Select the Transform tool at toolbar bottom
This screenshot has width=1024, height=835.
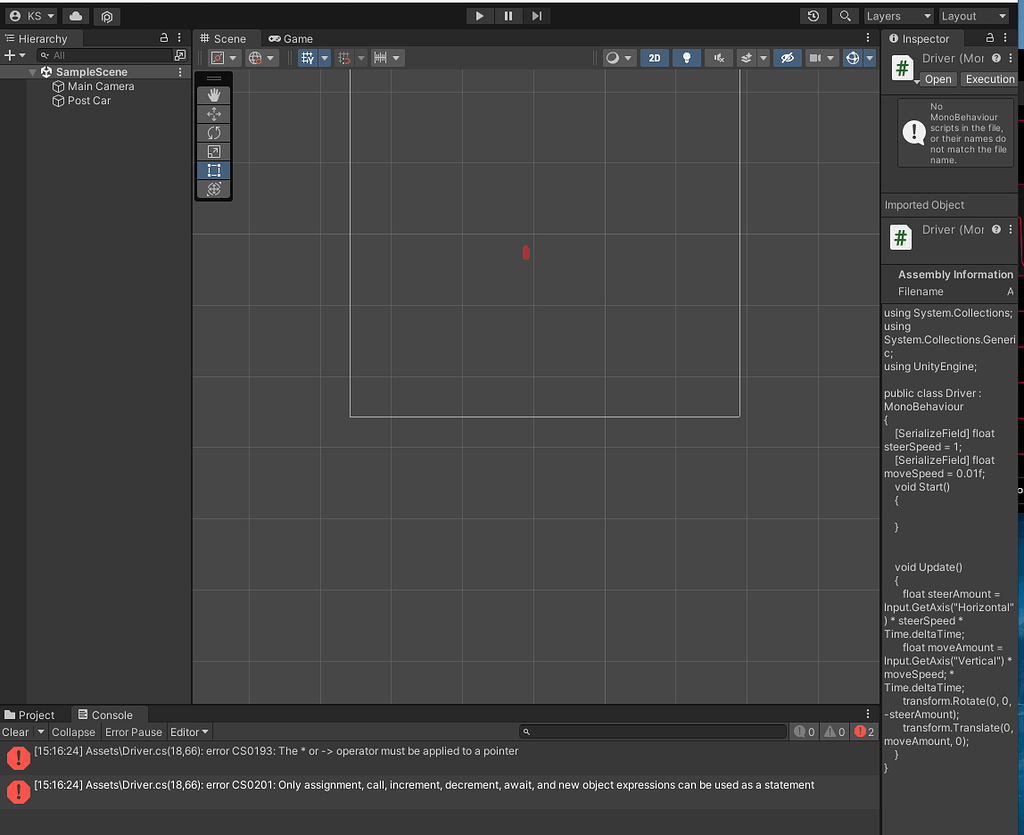213,189
